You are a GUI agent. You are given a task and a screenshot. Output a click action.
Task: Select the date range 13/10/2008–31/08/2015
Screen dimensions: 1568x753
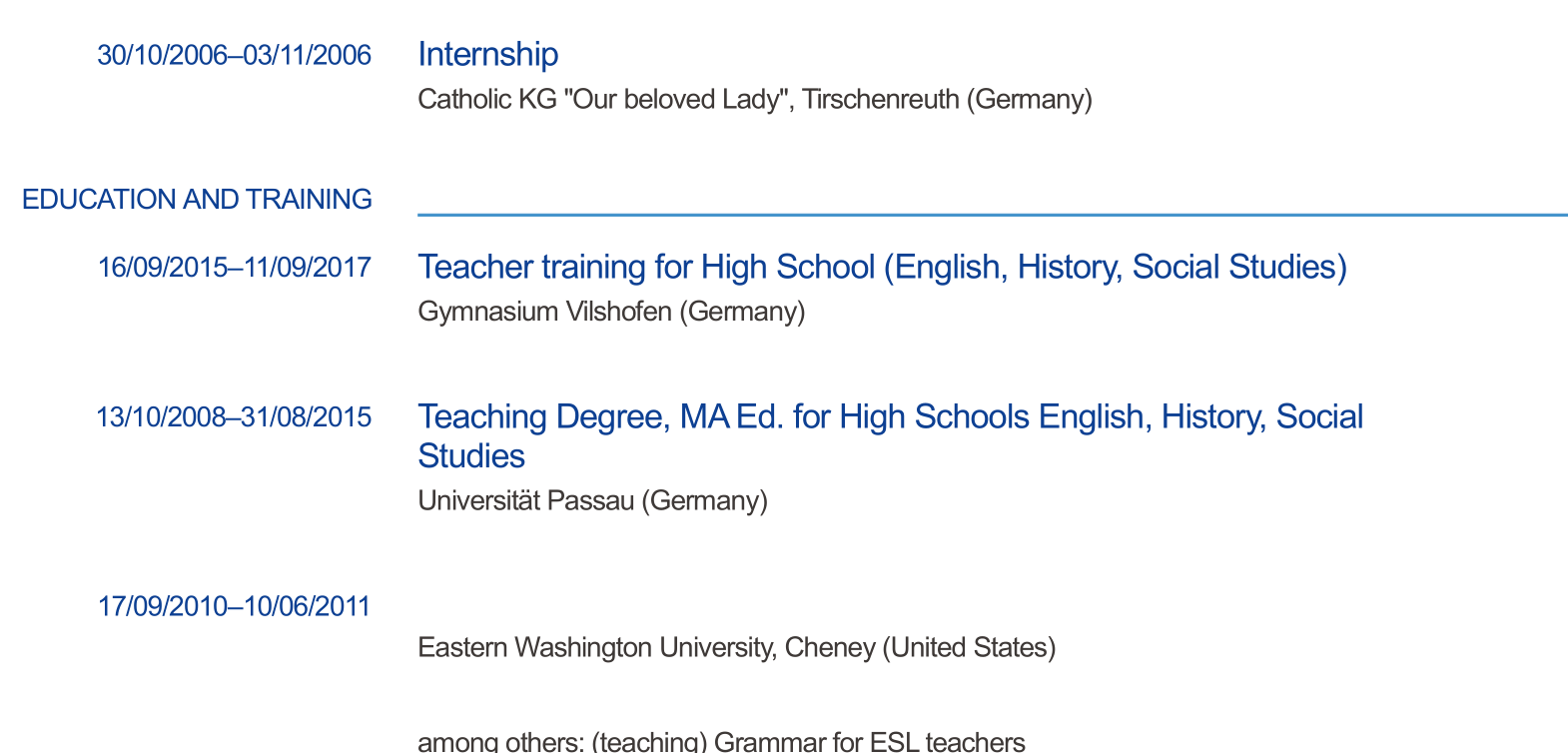(x=234, y=416)
